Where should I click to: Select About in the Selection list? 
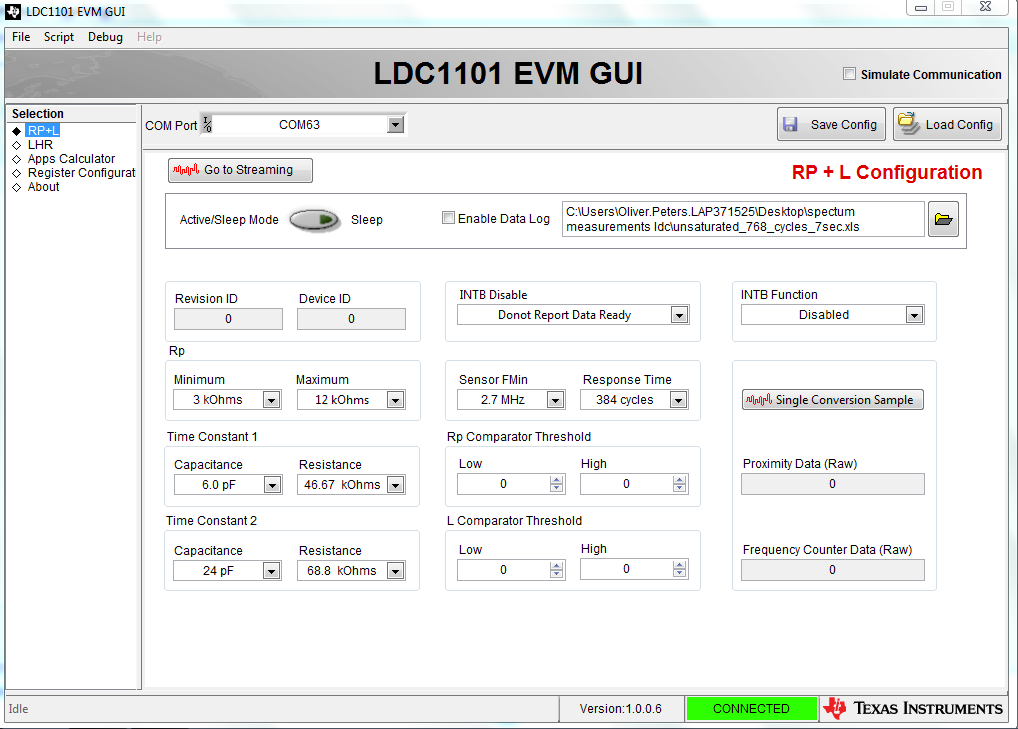pos(43,187)
